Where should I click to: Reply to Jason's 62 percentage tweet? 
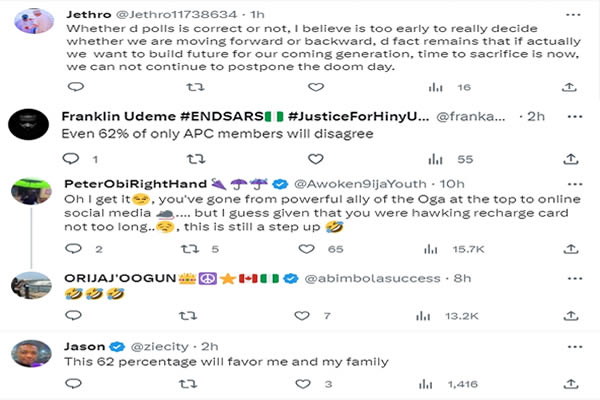(73, 383)
